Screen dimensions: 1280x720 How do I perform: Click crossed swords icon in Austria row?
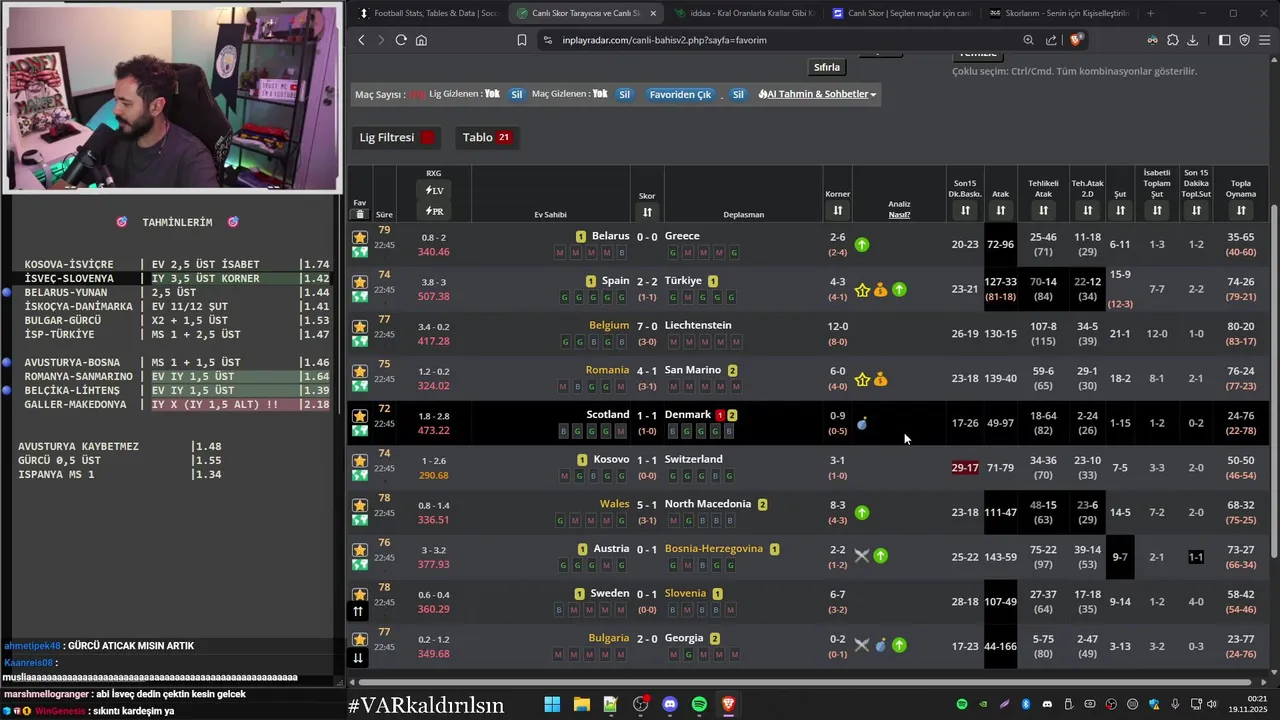click(862, 556)
